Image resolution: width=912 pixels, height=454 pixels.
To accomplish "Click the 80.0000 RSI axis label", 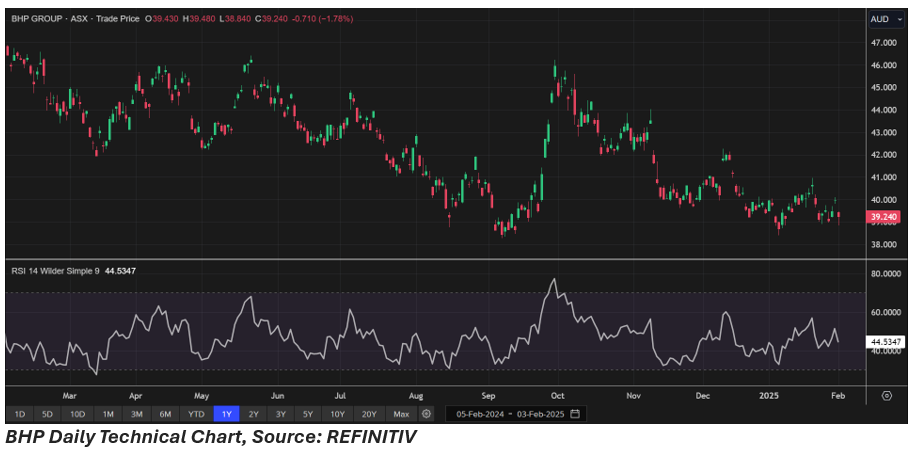I will 886,274.
